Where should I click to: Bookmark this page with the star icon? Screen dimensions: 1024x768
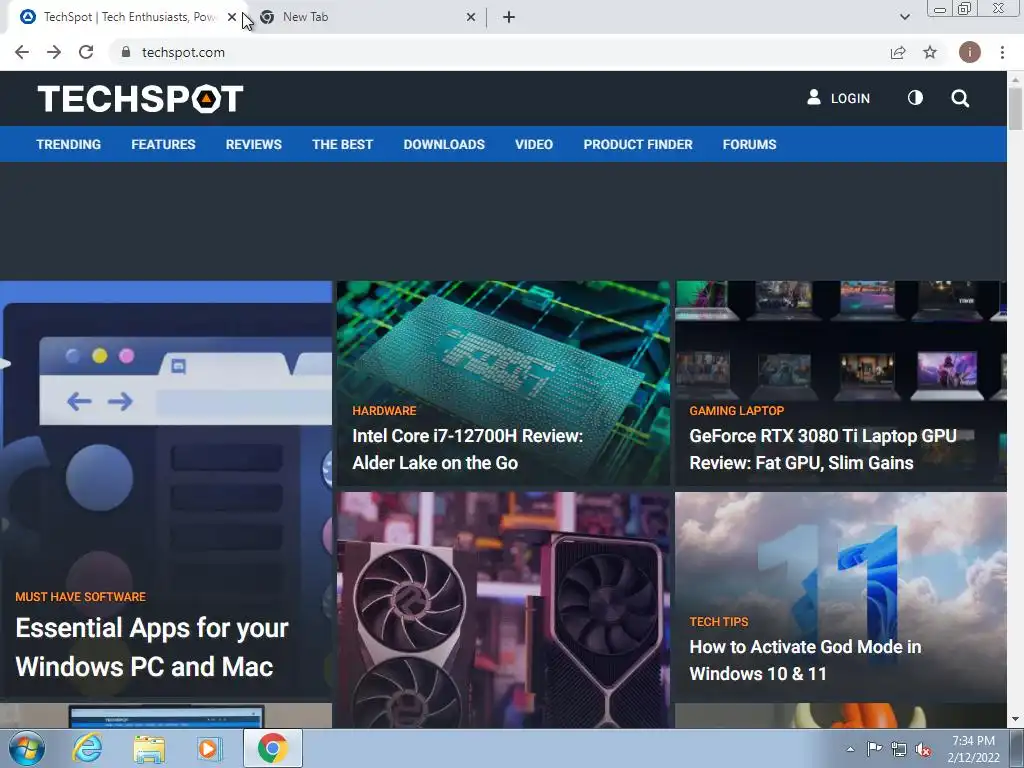click(930, 52)
